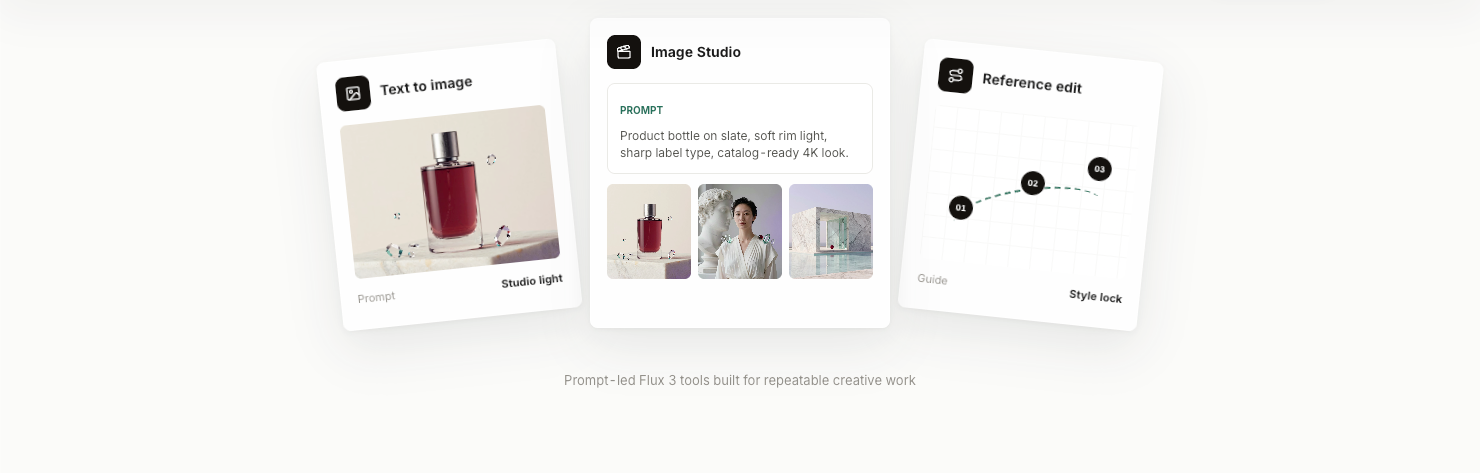This screenshot has width=1480, height=473.
Task: Click into the prompt text box
Action: click(740, 128)
